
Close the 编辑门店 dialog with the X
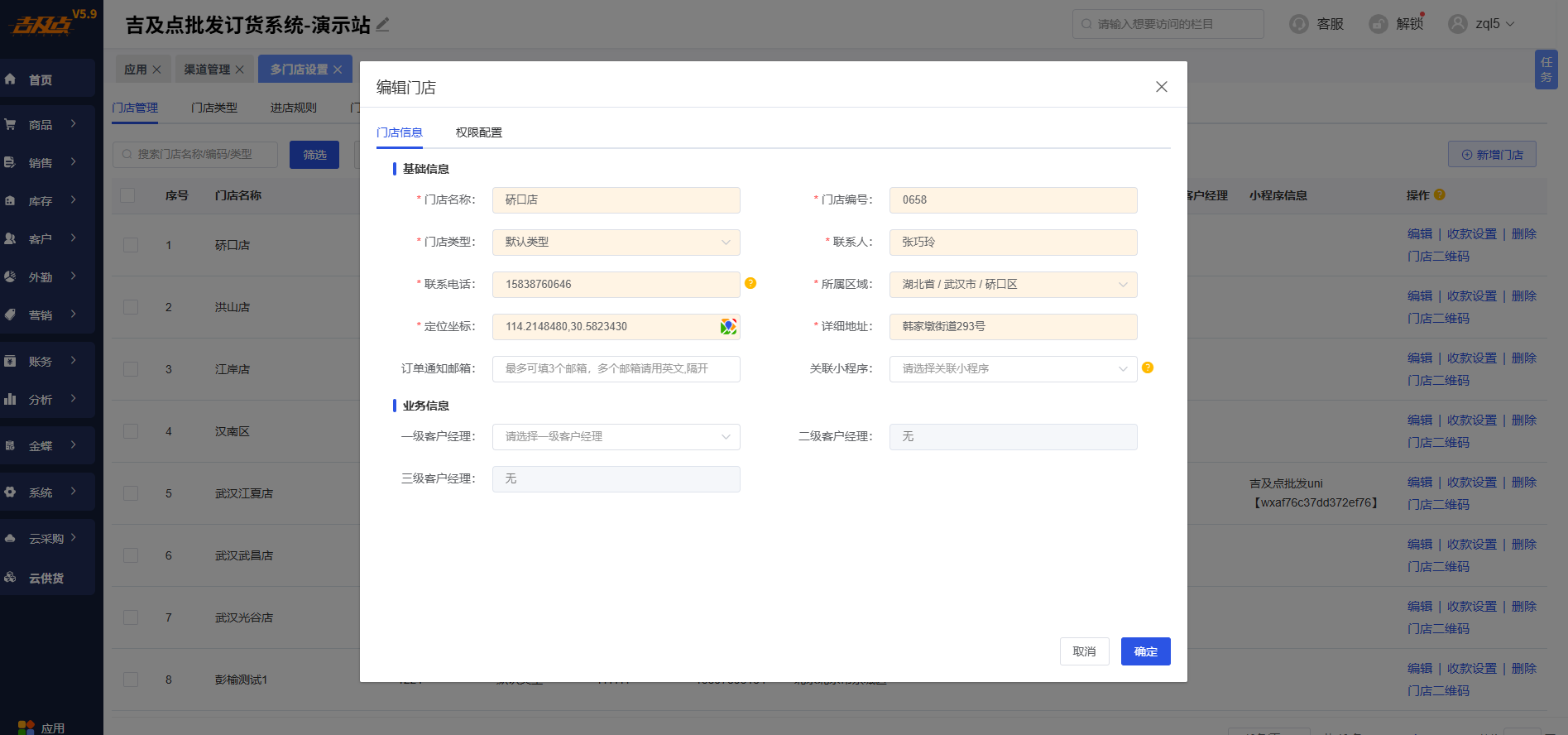(x=1162, y=87)
